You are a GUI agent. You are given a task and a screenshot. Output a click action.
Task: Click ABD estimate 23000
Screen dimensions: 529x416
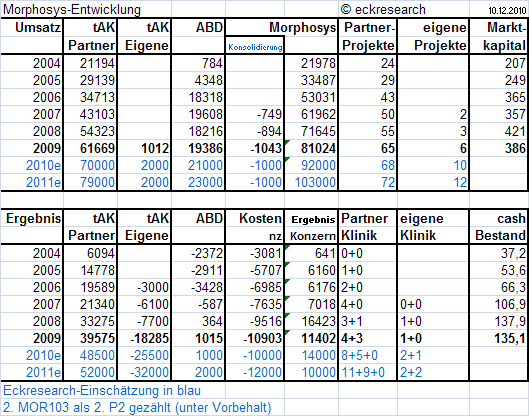point(205,182)
